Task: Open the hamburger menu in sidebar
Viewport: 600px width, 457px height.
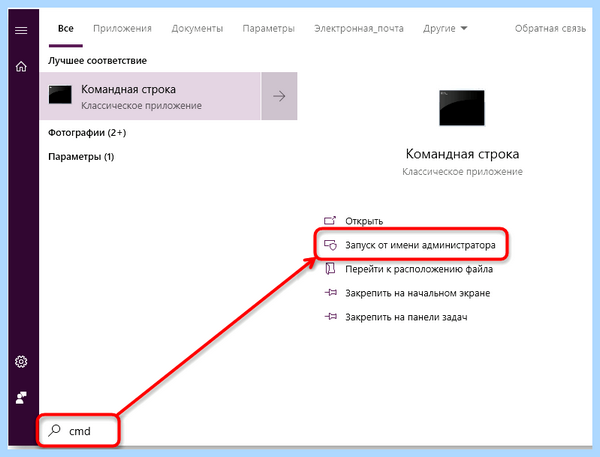Action: 21,30
